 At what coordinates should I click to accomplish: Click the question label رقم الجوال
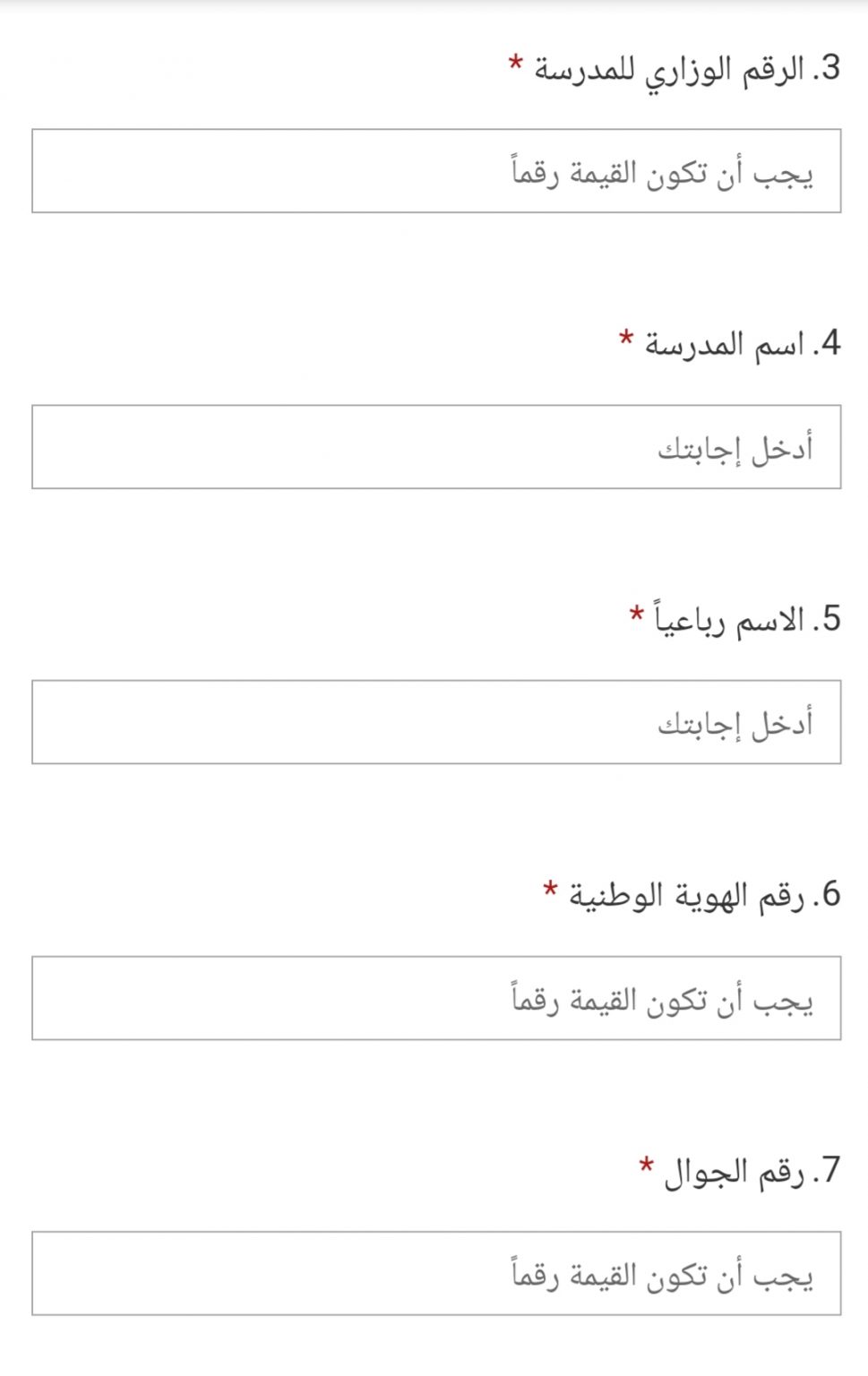coord(734,1172)
